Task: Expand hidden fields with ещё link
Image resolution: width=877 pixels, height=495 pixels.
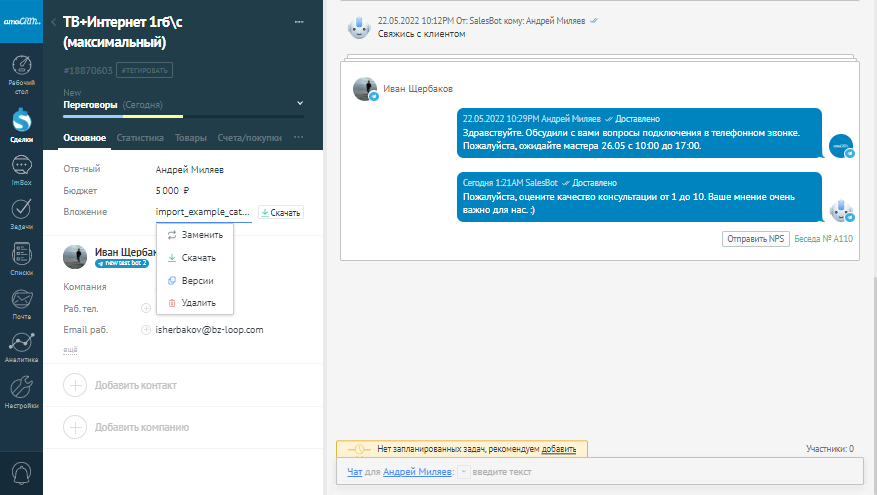Action: [70, 349]
